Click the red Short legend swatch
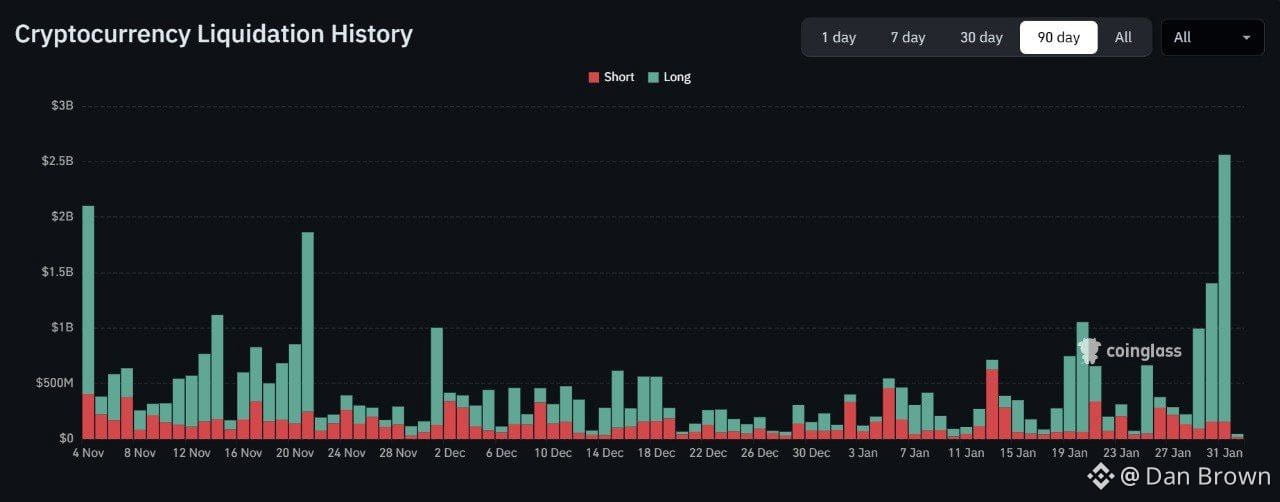Image resolution: width=1280 pixels, height=502 pixels. point(594,77)
